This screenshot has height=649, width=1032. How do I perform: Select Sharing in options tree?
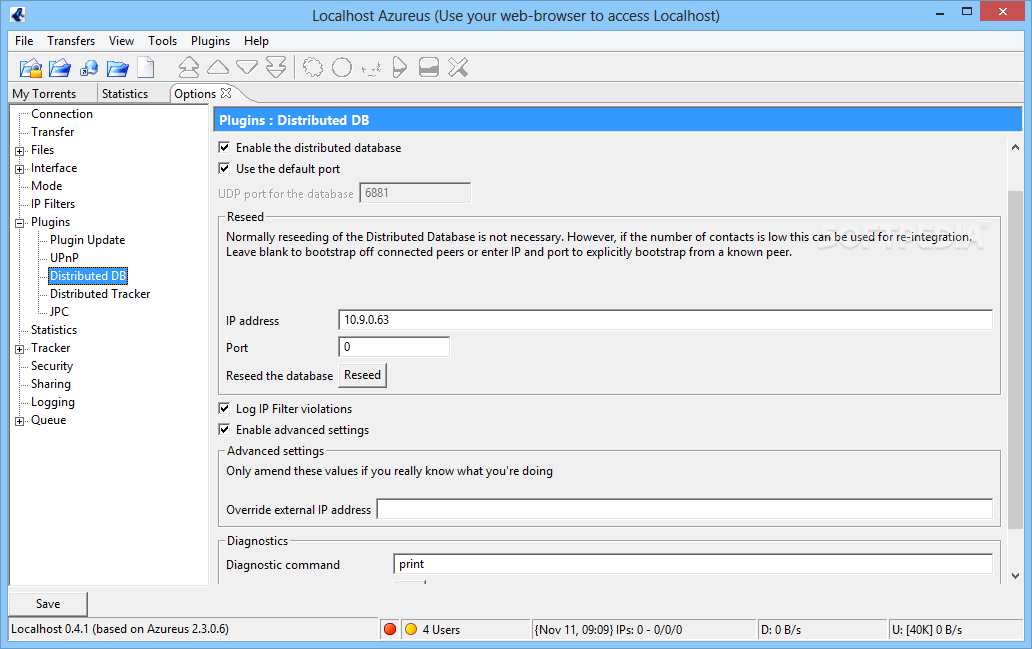(51, 384)
